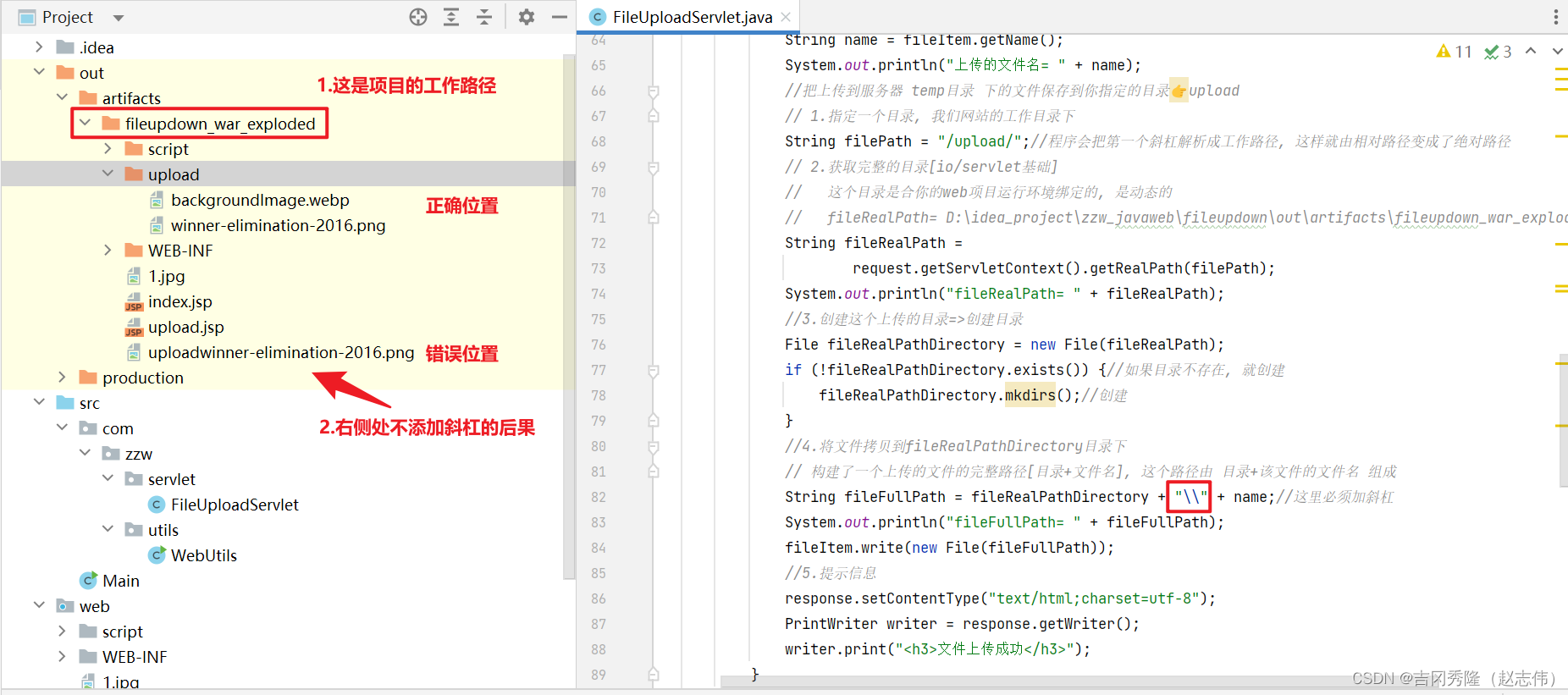Expand the WEB-INF folder under fileupdown_war_exploded
1568x695 pixels.
(108, 250)
